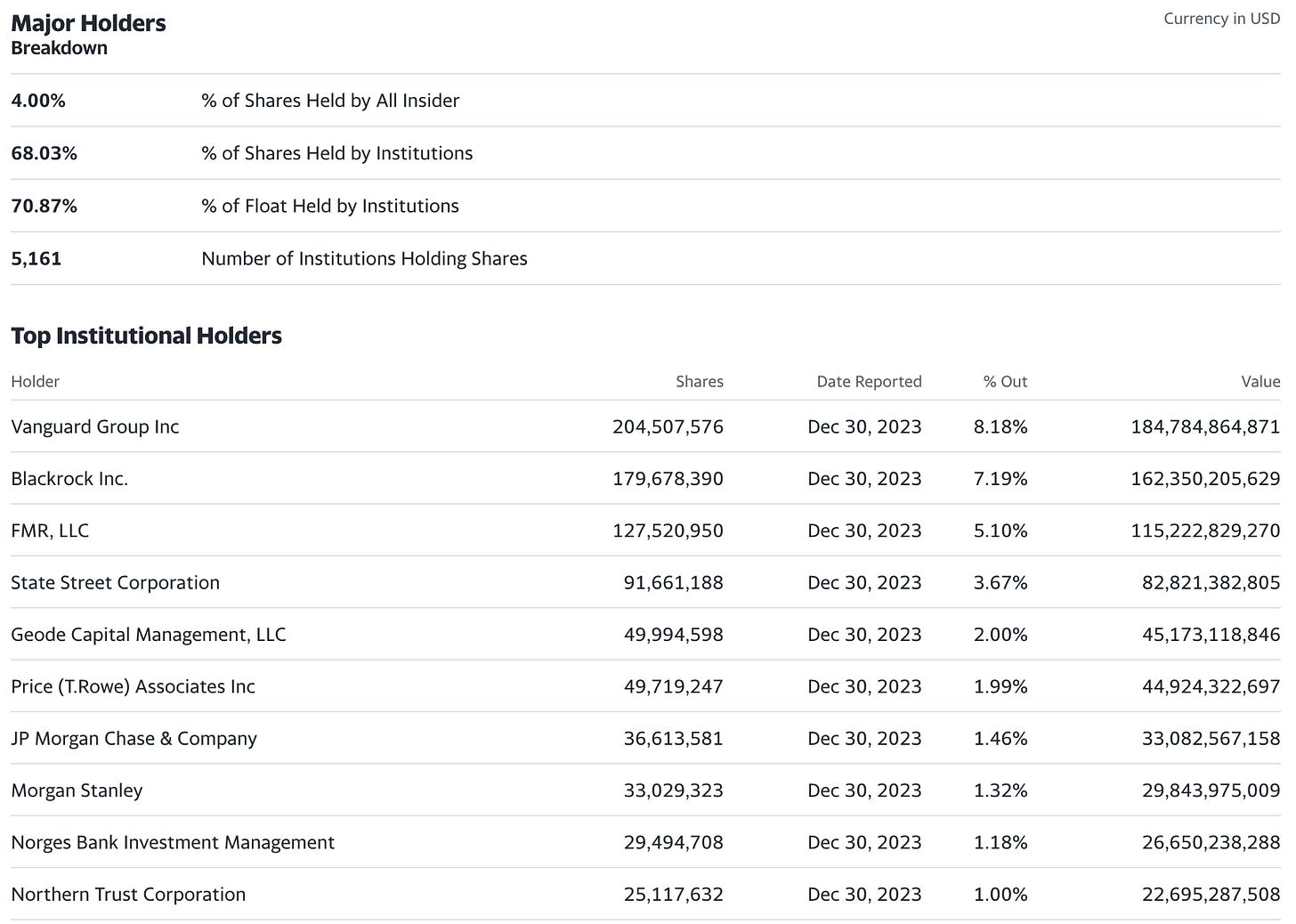This screenshot has width=1296, height=924.
Task: Select JP Morgan Chase & Company
Action: point(134,739)
